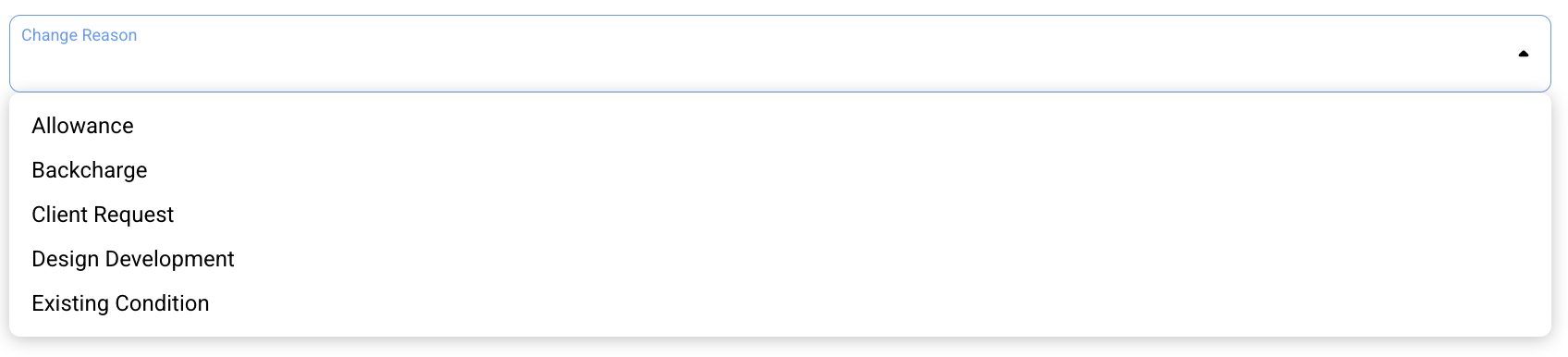Click the Existing Condition list entry
Image resolution: width=1568 pixels, height=357 pixels.
point(779,303)
